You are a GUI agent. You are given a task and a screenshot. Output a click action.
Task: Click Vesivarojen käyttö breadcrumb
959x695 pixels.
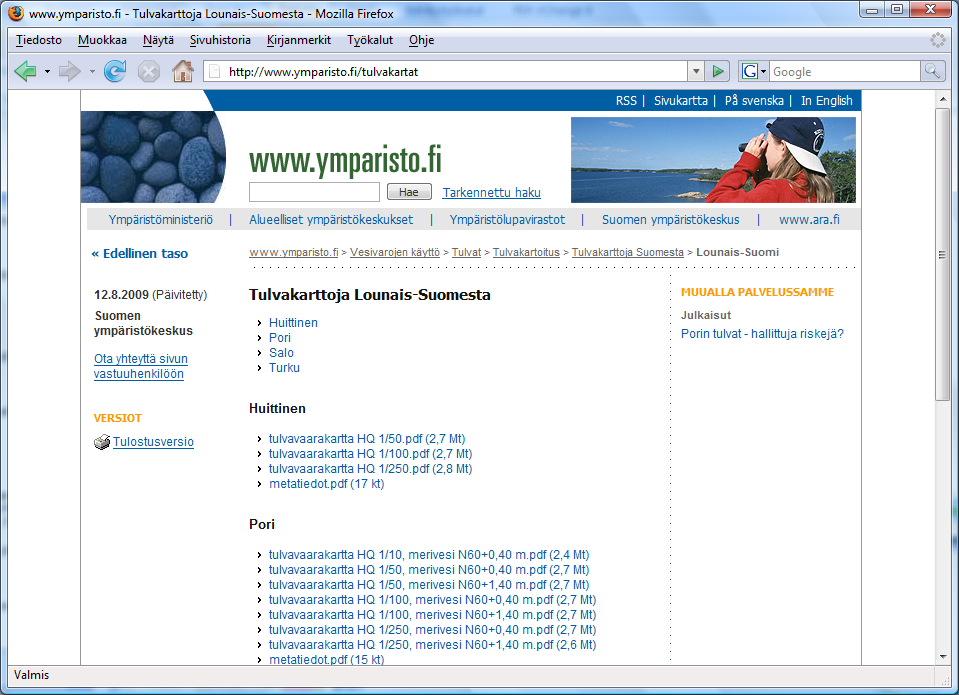pyautogui.click(x=395, y=252)
